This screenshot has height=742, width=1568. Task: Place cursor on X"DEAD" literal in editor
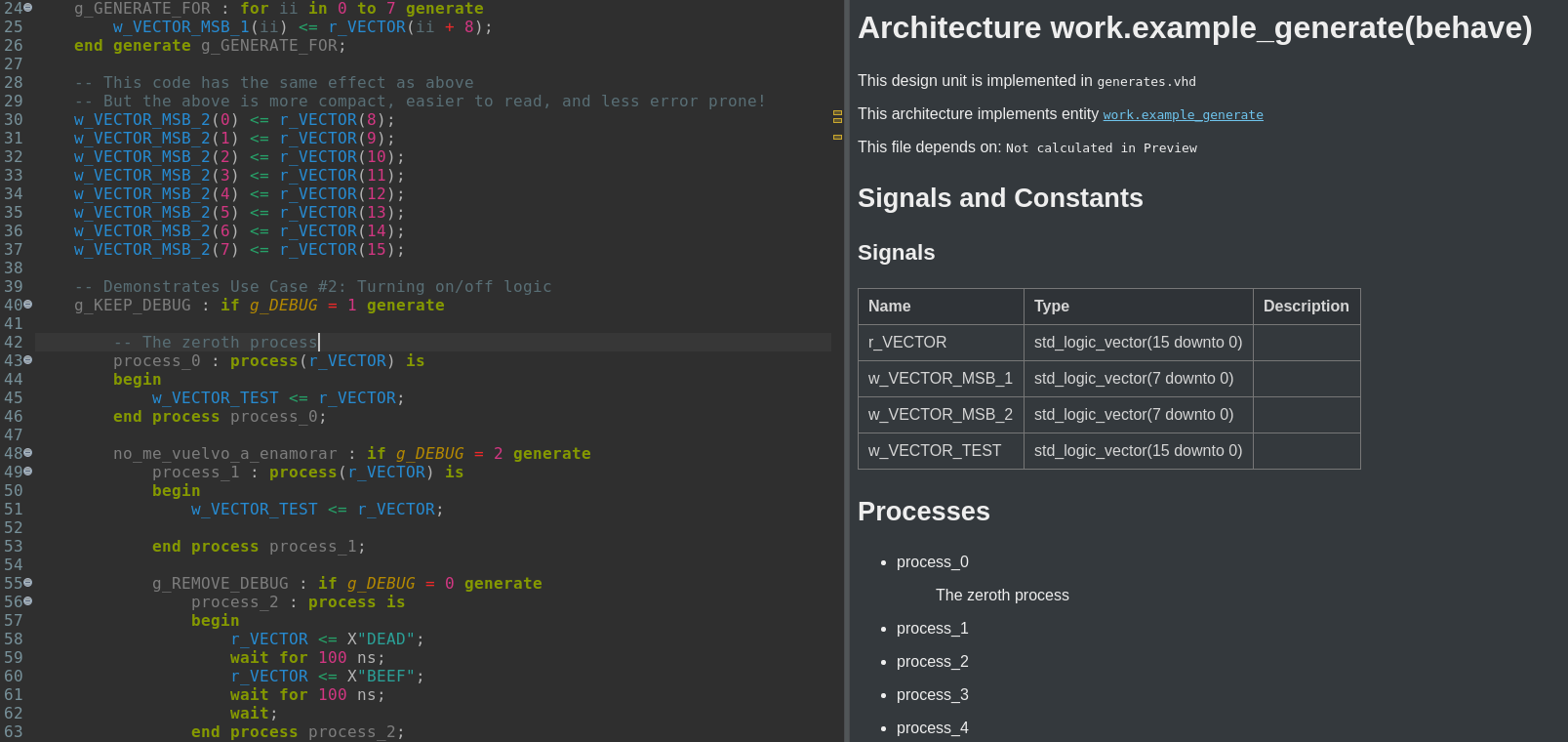382,639
